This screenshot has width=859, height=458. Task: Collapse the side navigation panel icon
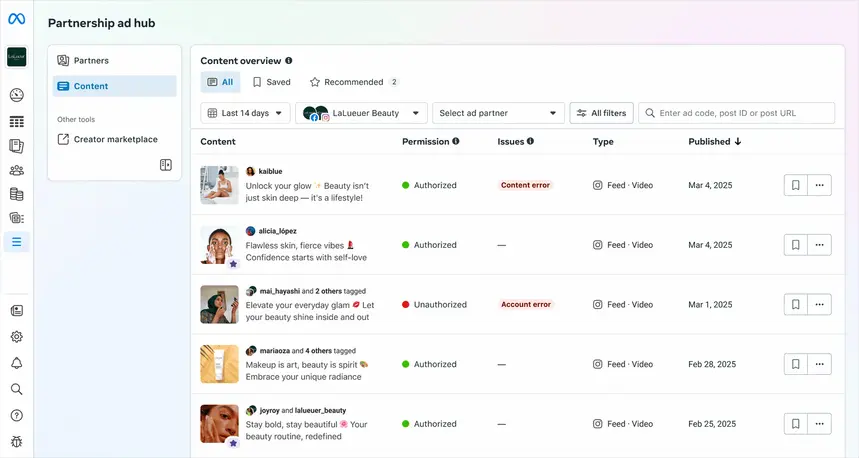tap(166, 165)
